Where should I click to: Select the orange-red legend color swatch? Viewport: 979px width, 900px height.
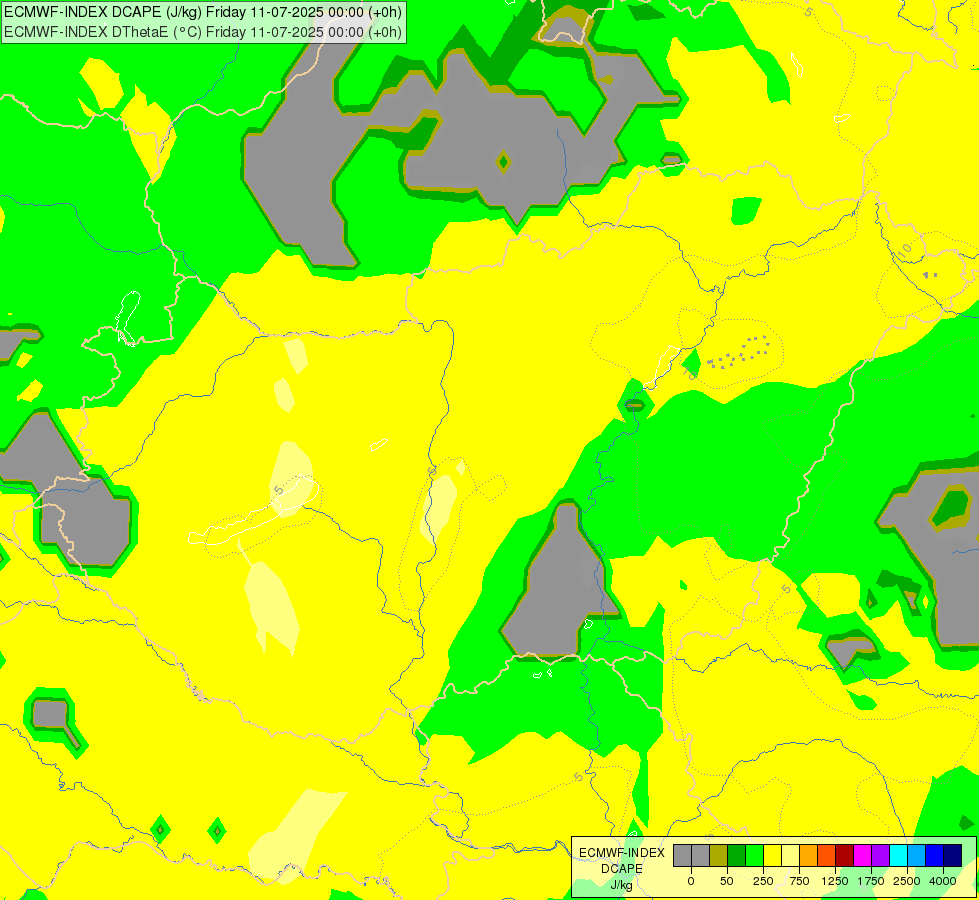coord(827,856)
